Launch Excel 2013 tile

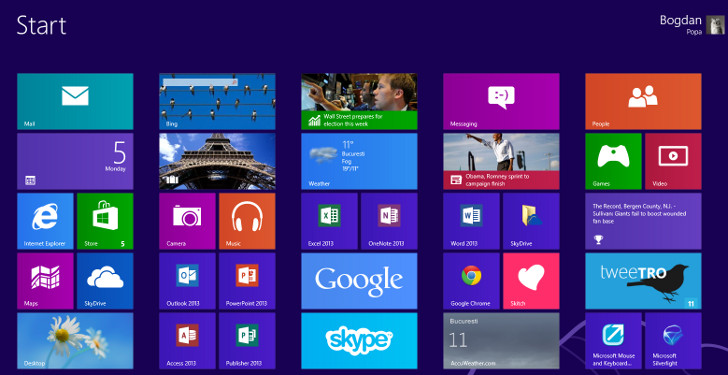[x=329, y=221]
